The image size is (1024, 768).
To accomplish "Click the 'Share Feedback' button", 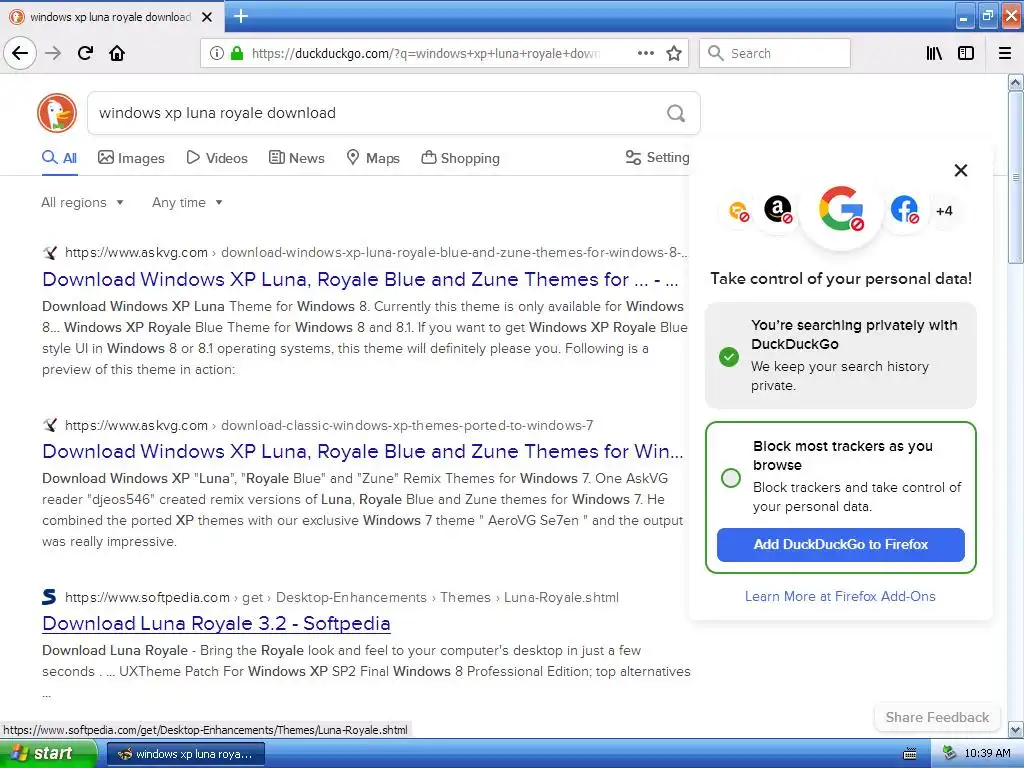I will pyautogui.click(x=937, y=717).
